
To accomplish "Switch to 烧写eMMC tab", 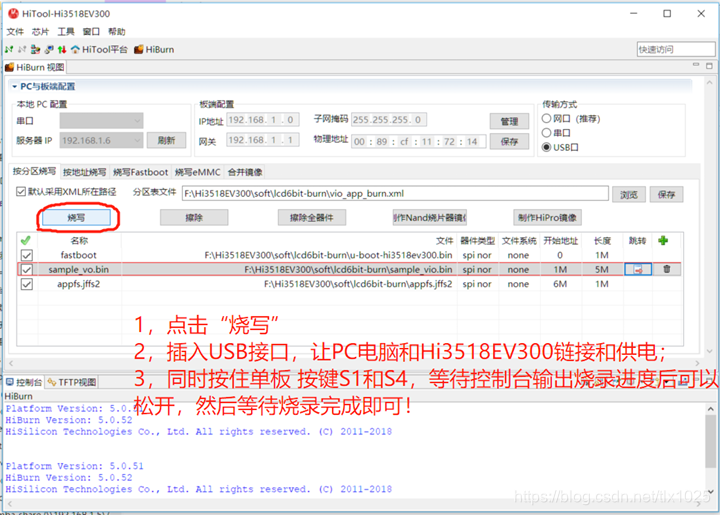I will 197,172.
